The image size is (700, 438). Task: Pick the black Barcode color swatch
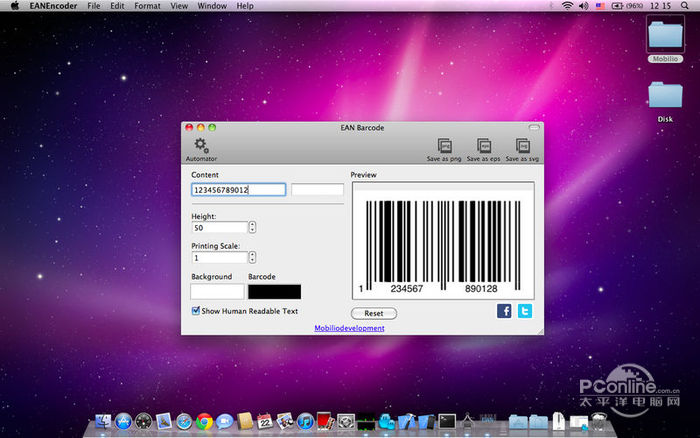[x=274, y=292]
